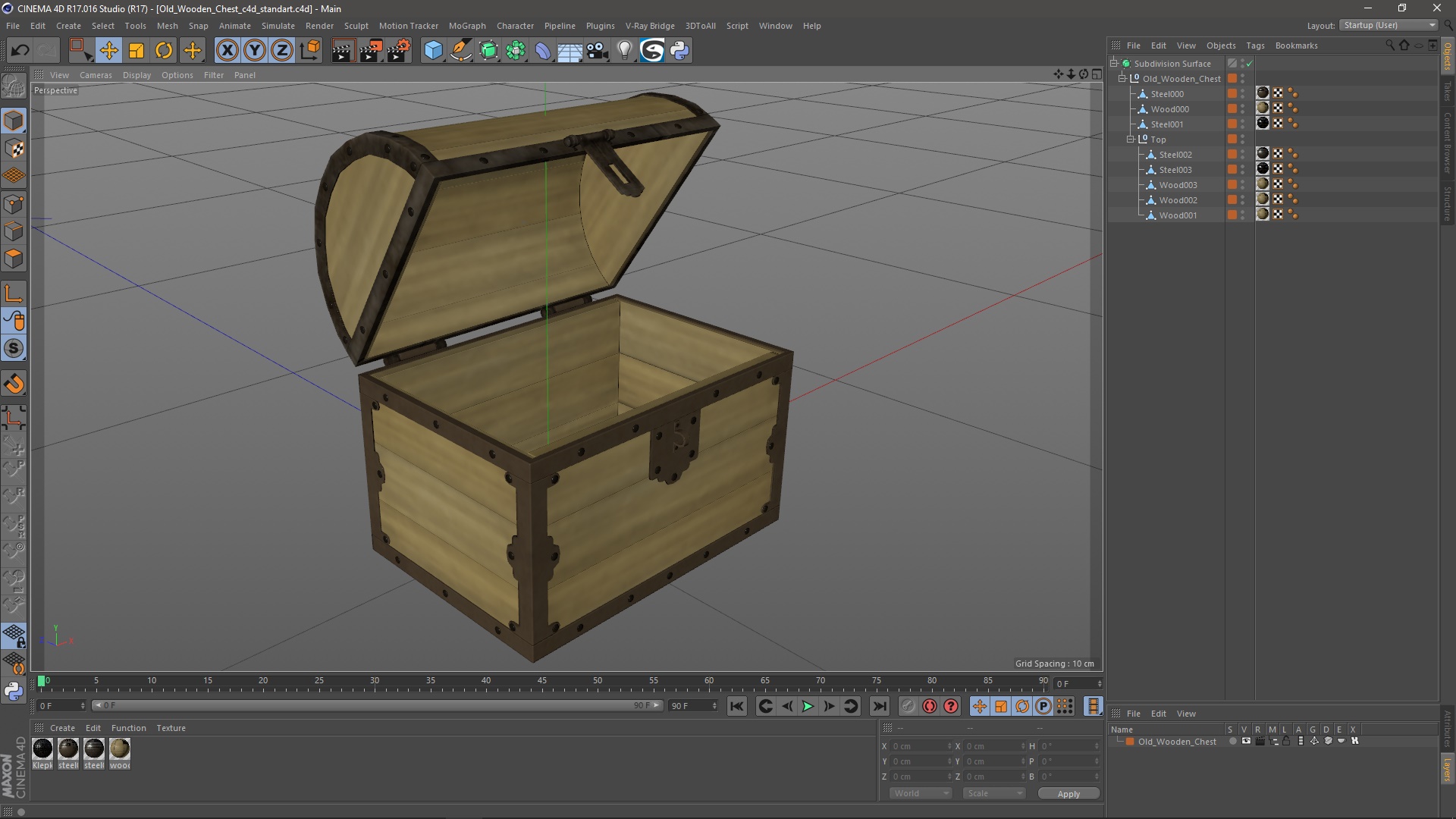Collapse the Top null group
The image size is (1456, 819).
[x=1131, y=140]
